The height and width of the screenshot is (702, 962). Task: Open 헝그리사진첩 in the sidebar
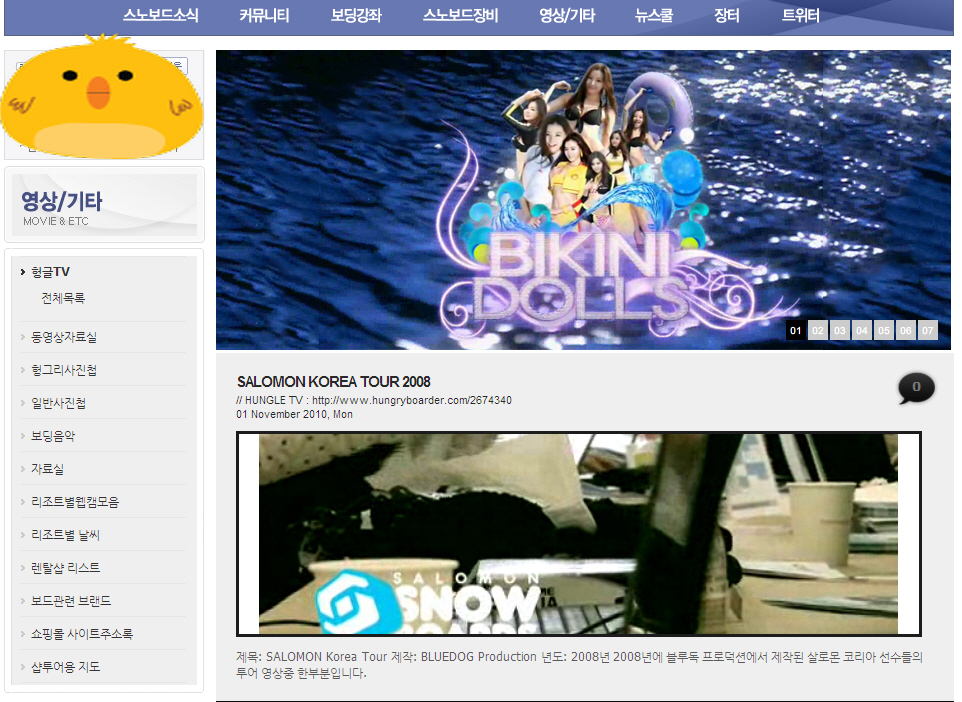[x=64, y=370]
